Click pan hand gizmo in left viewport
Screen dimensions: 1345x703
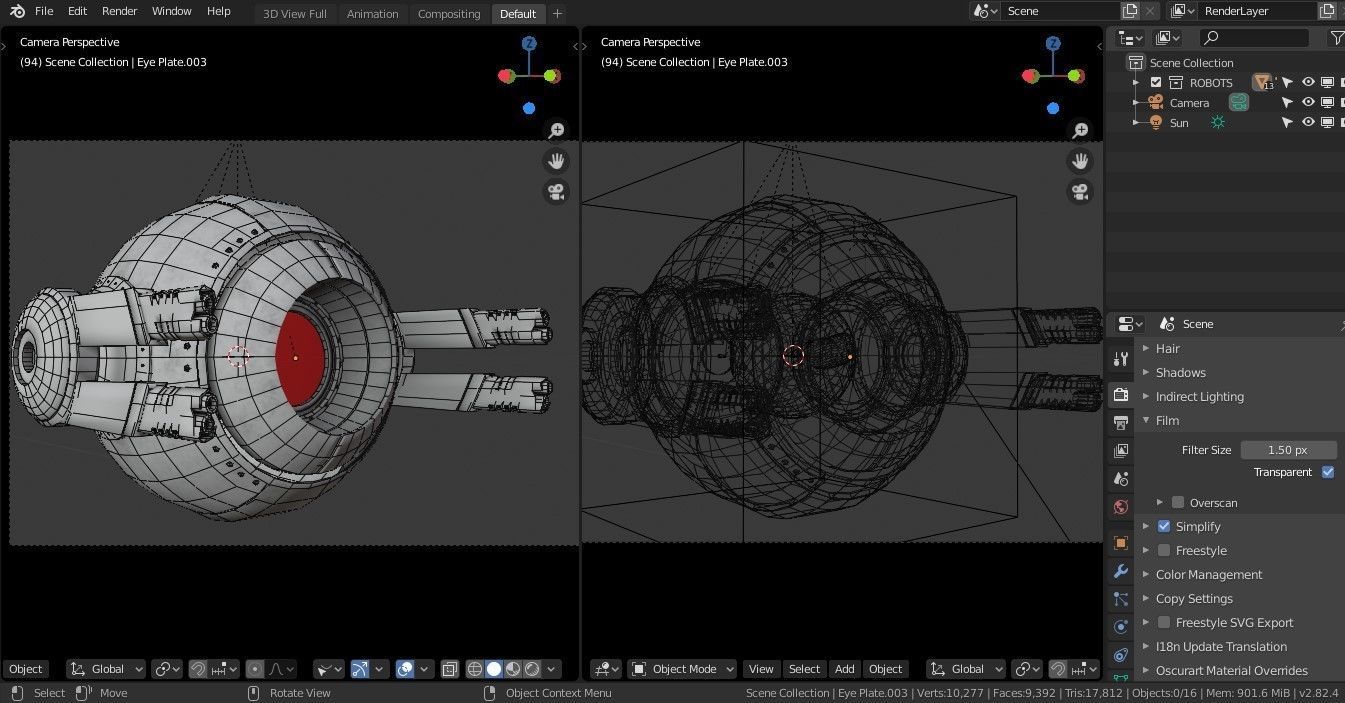tap(556, 160)
